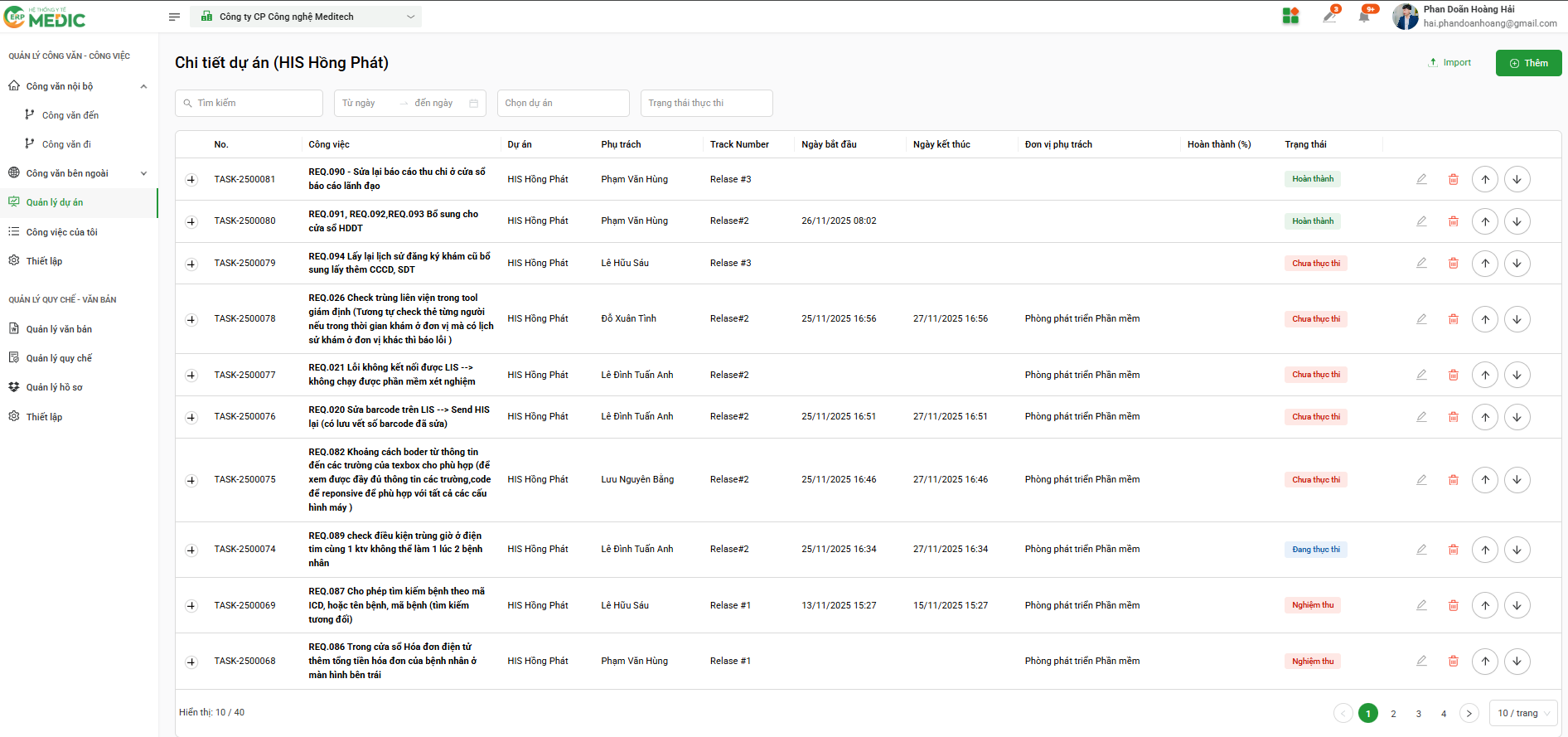Click the Tìm kiếm search field
Screen dimensions: 1568x737
(249, 104)
